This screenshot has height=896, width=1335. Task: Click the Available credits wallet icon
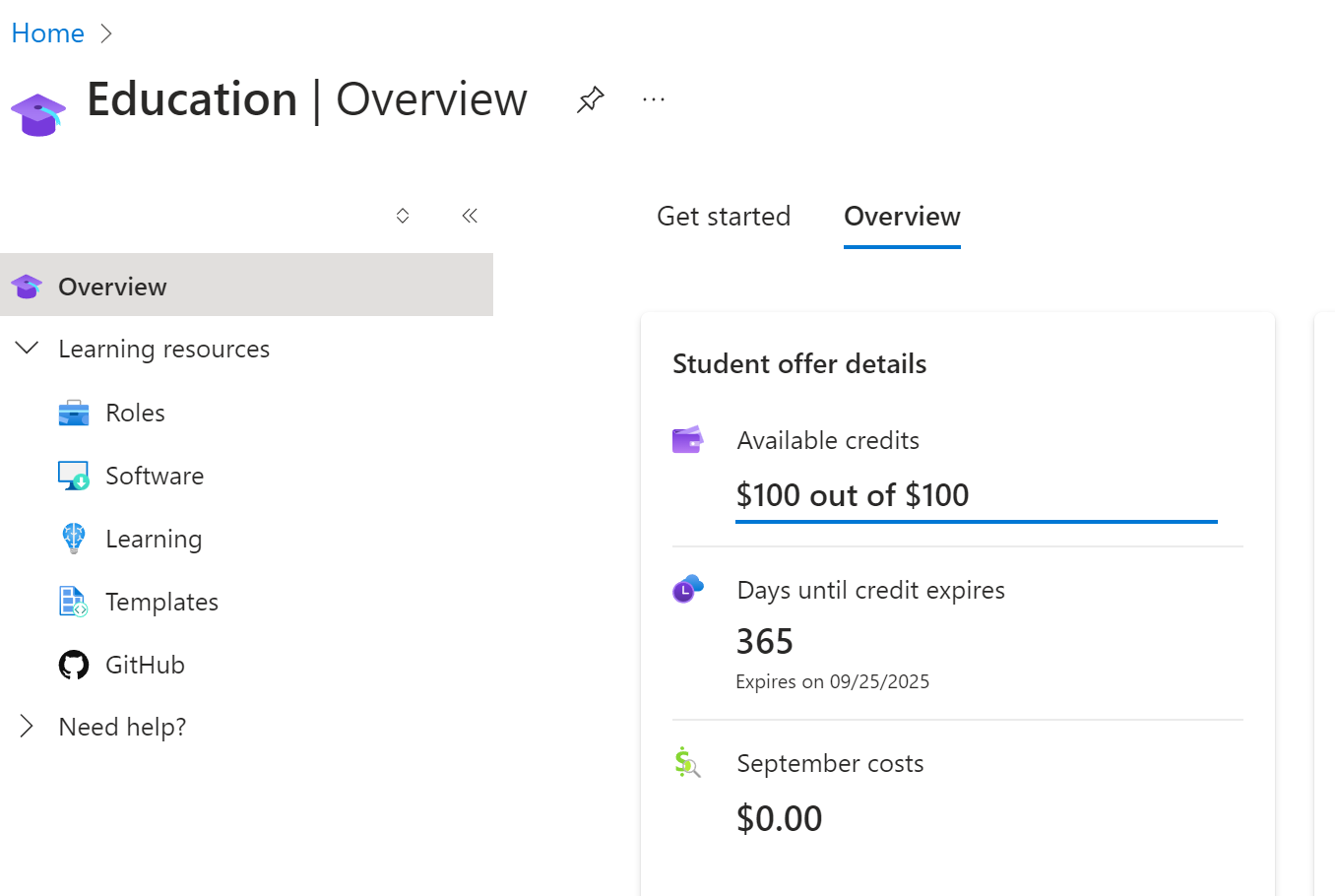(x=688, y=439)
